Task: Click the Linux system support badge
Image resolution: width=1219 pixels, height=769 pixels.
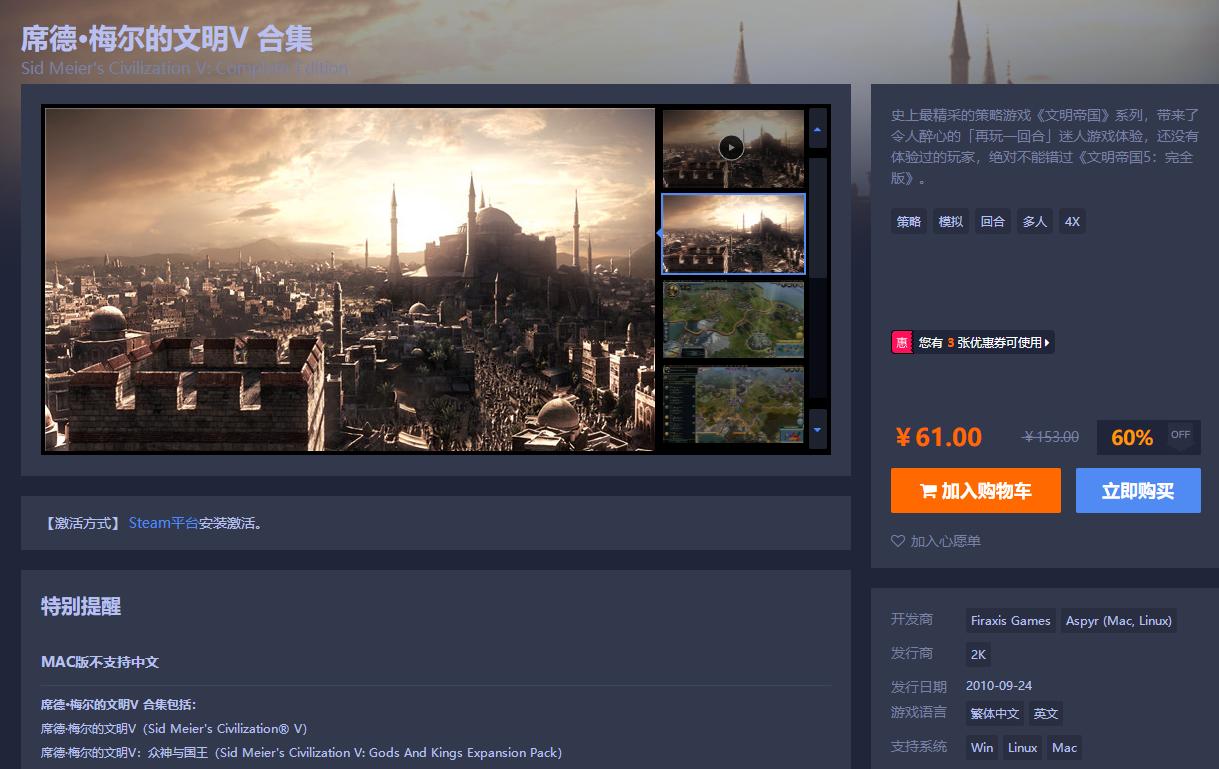Action: pos(1022,747)
